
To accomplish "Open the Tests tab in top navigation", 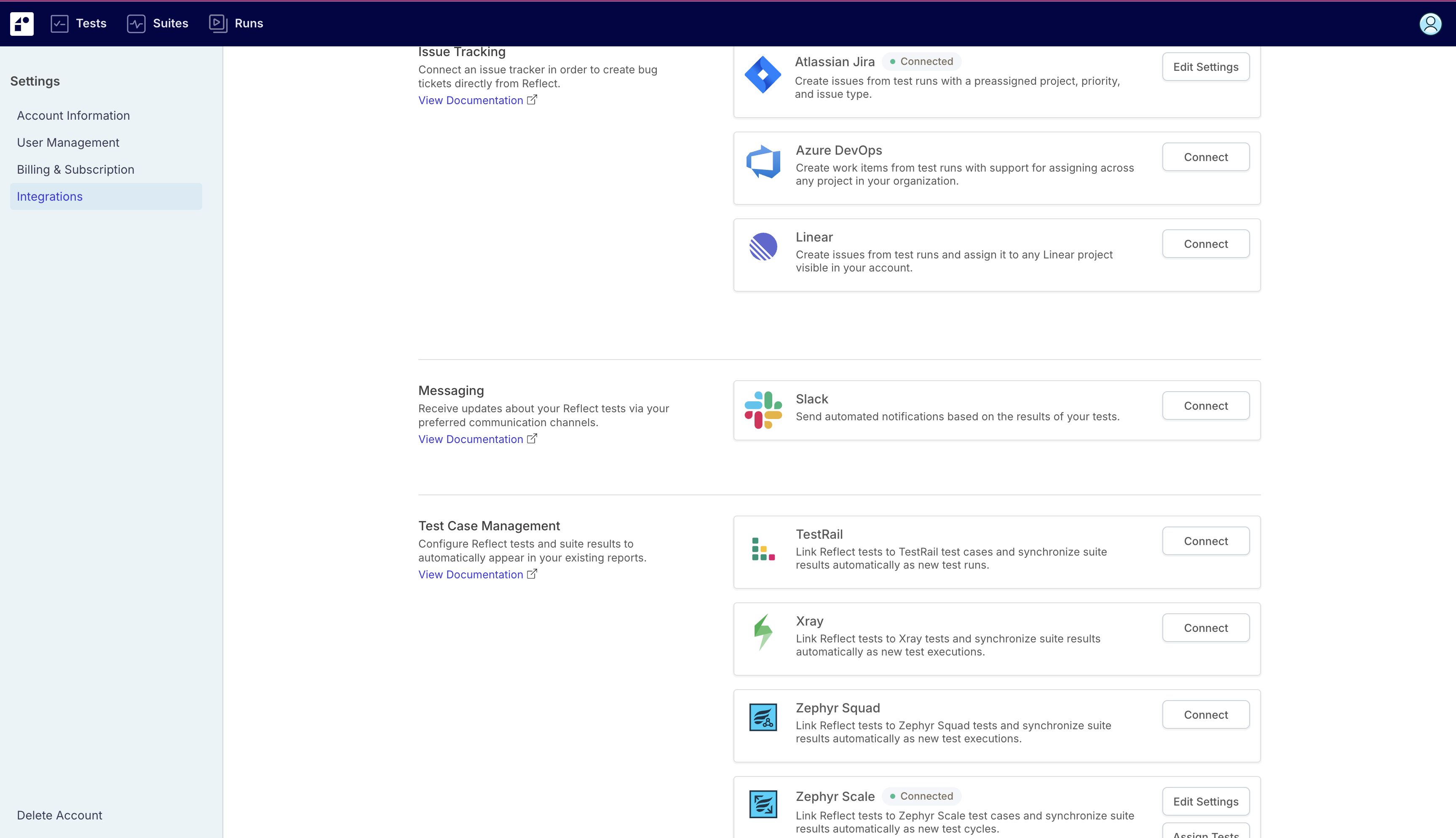I will pos(79,24).
